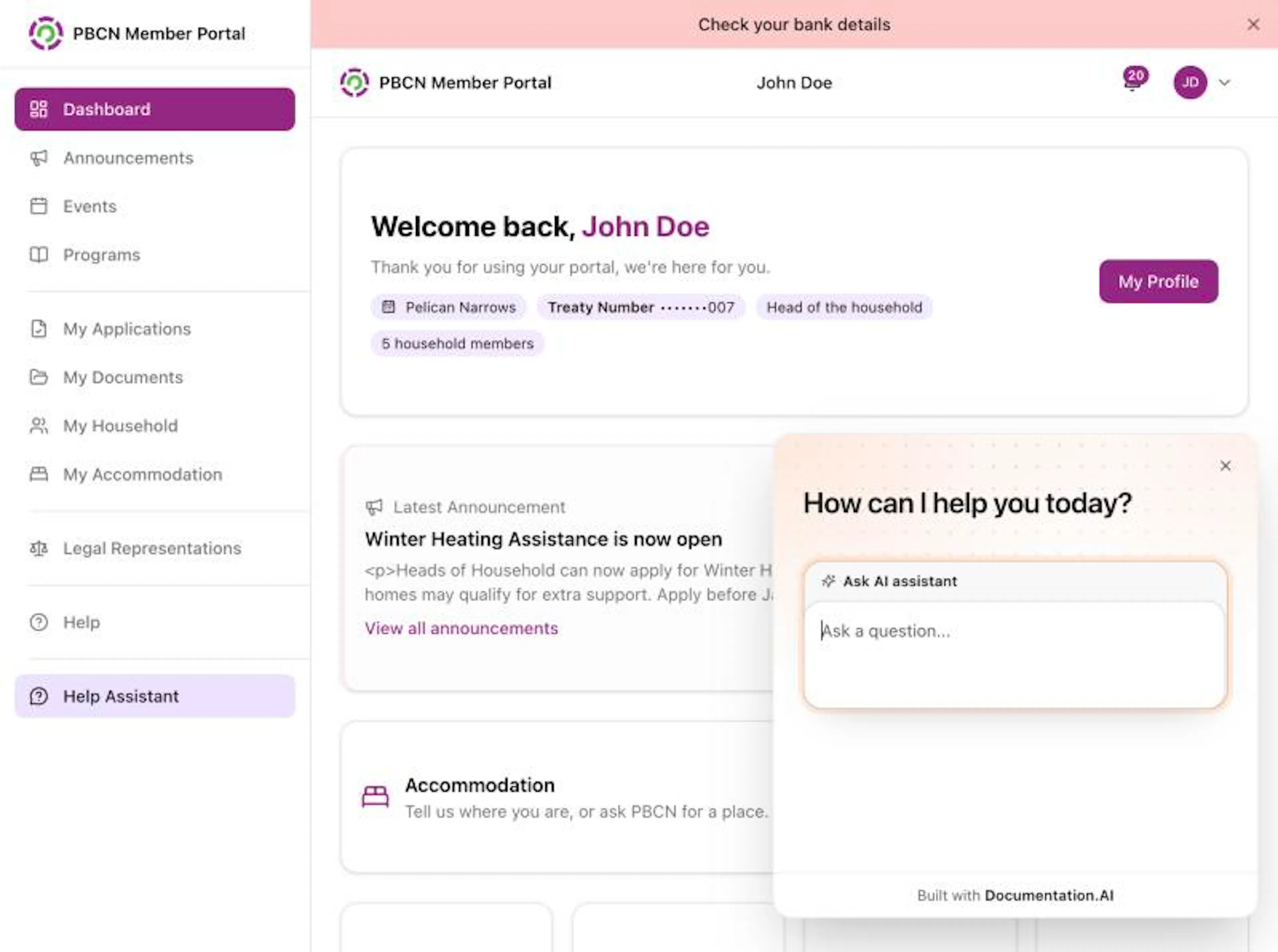The image size is (1278, 952).
Task: Click the Head of the household tag
Action: (x=844, y=307)
